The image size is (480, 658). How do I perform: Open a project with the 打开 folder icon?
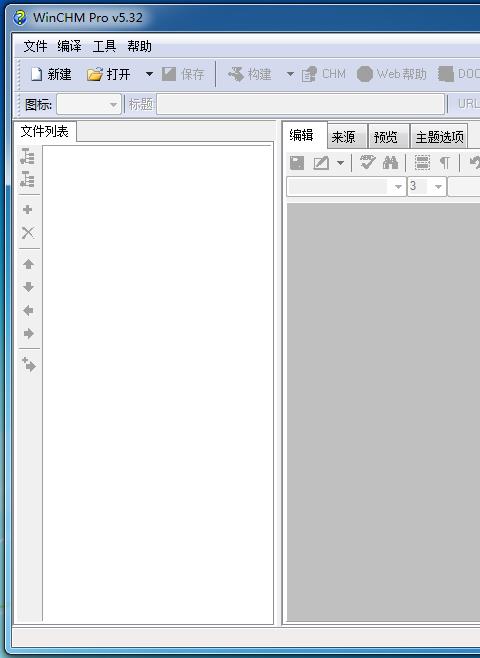tap(95, 74)
